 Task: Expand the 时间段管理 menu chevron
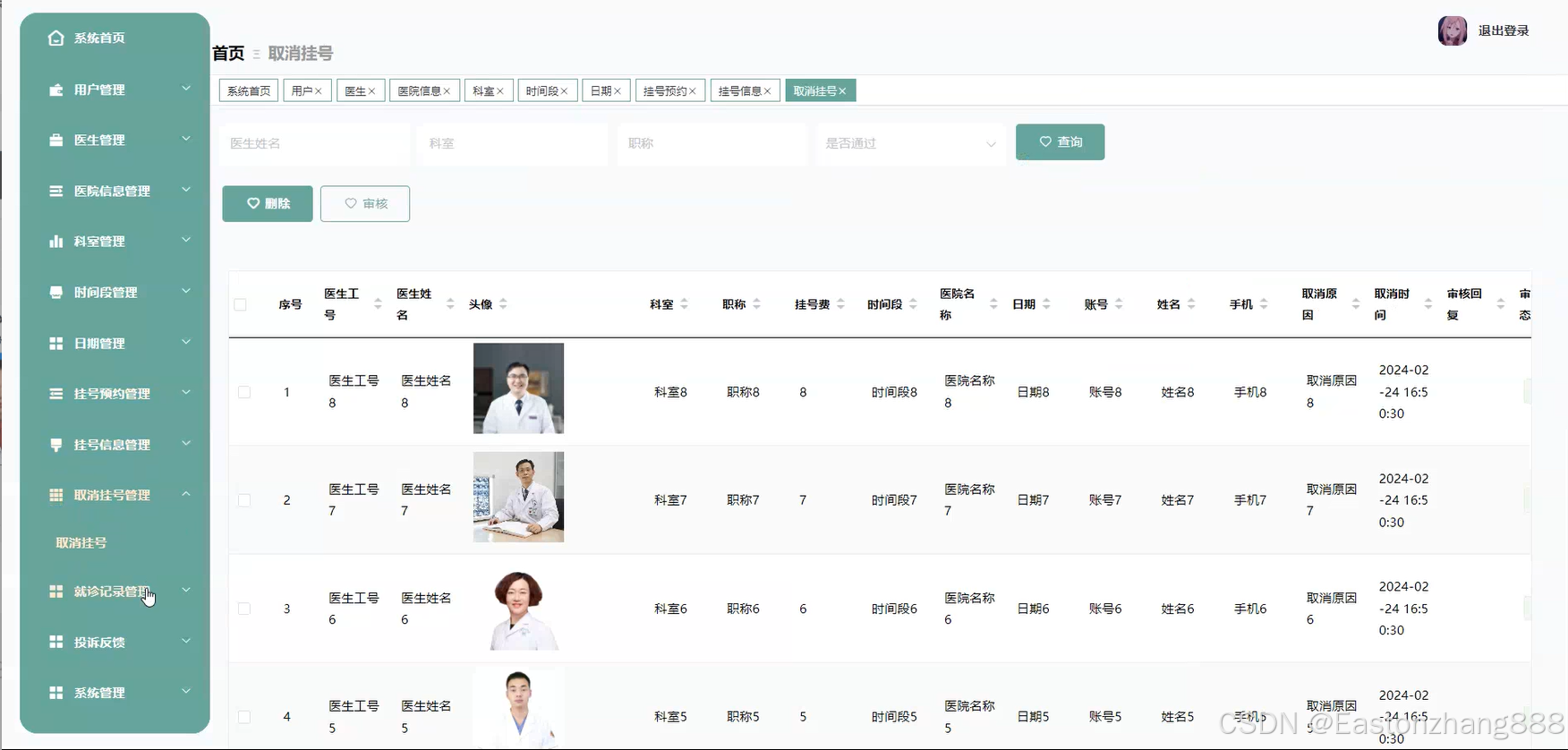click(x=186, y=291)
